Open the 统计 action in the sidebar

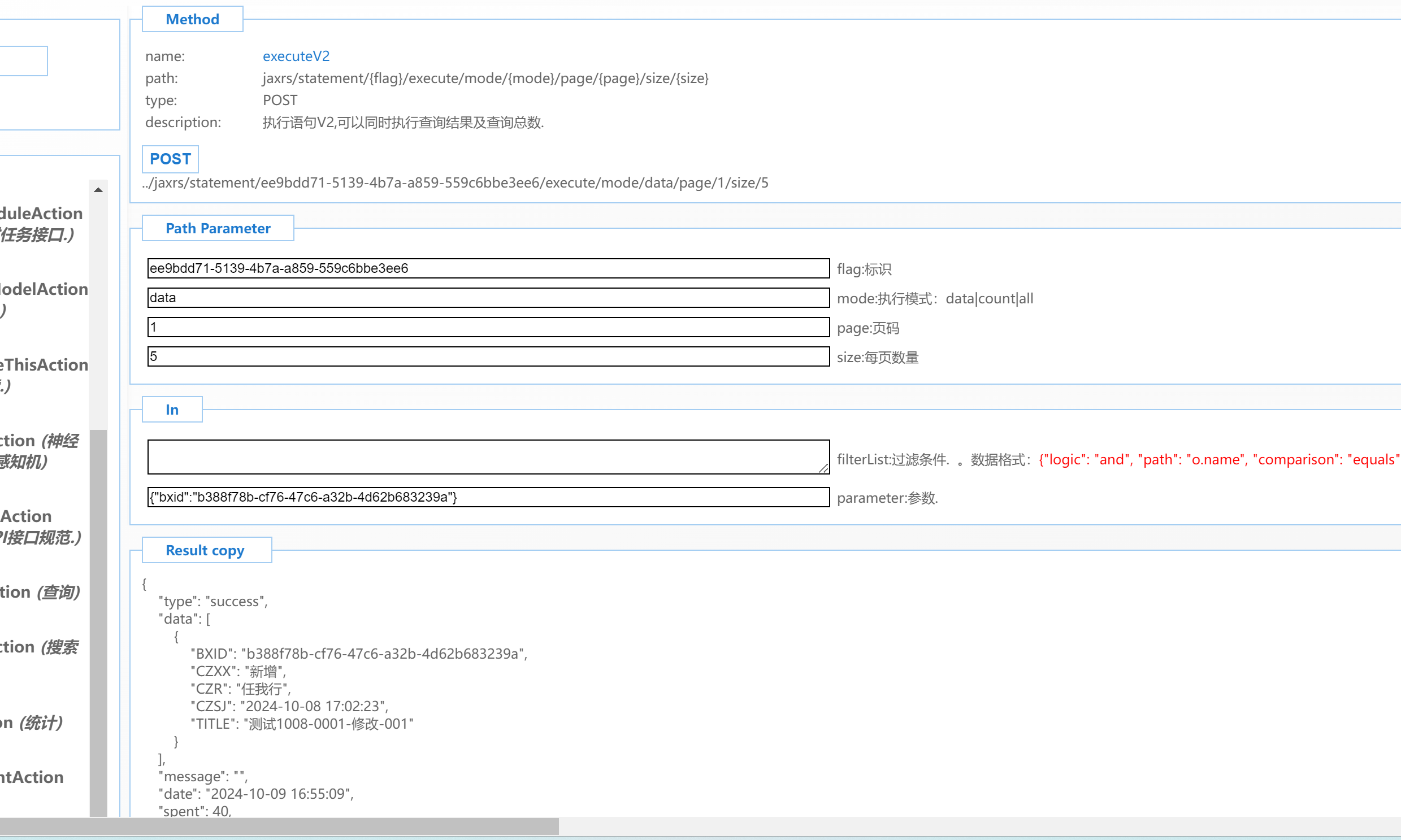point(31,723)
